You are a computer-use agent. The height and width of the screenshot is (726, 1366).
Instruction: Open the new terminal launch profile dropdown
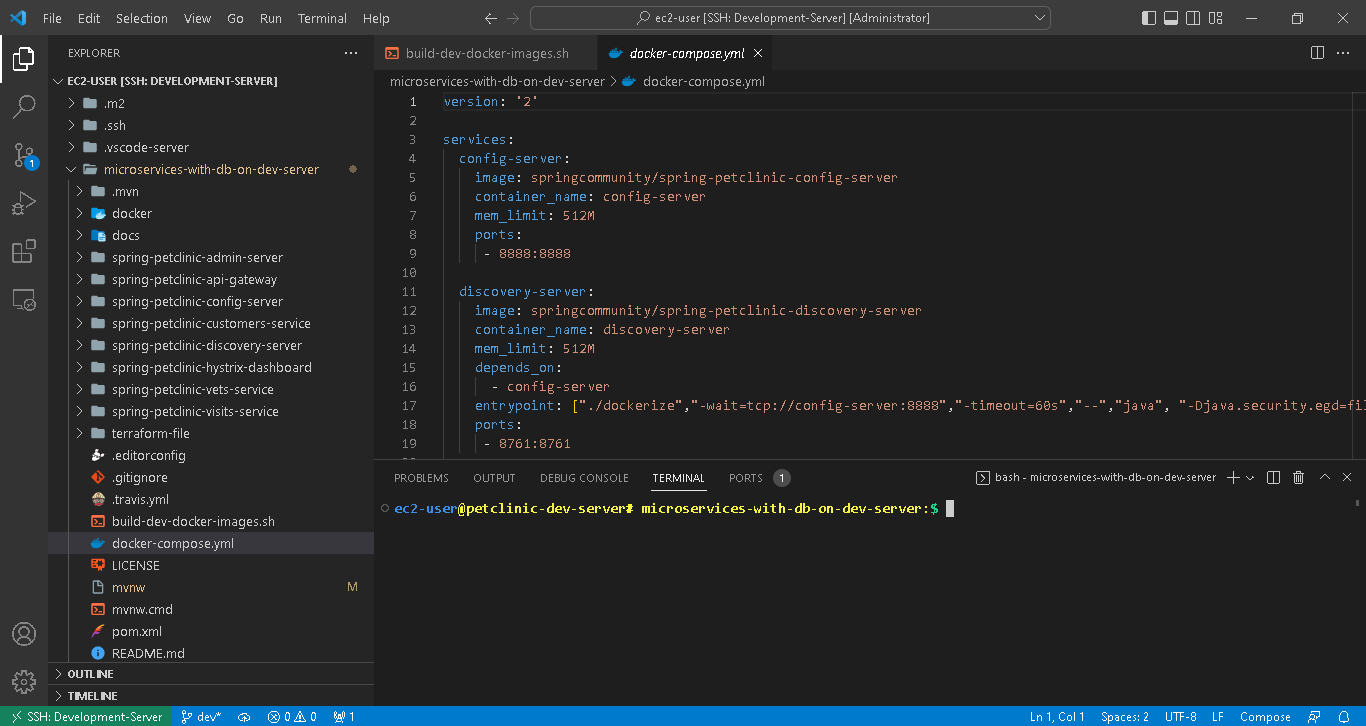click(x=1250, y=478)
